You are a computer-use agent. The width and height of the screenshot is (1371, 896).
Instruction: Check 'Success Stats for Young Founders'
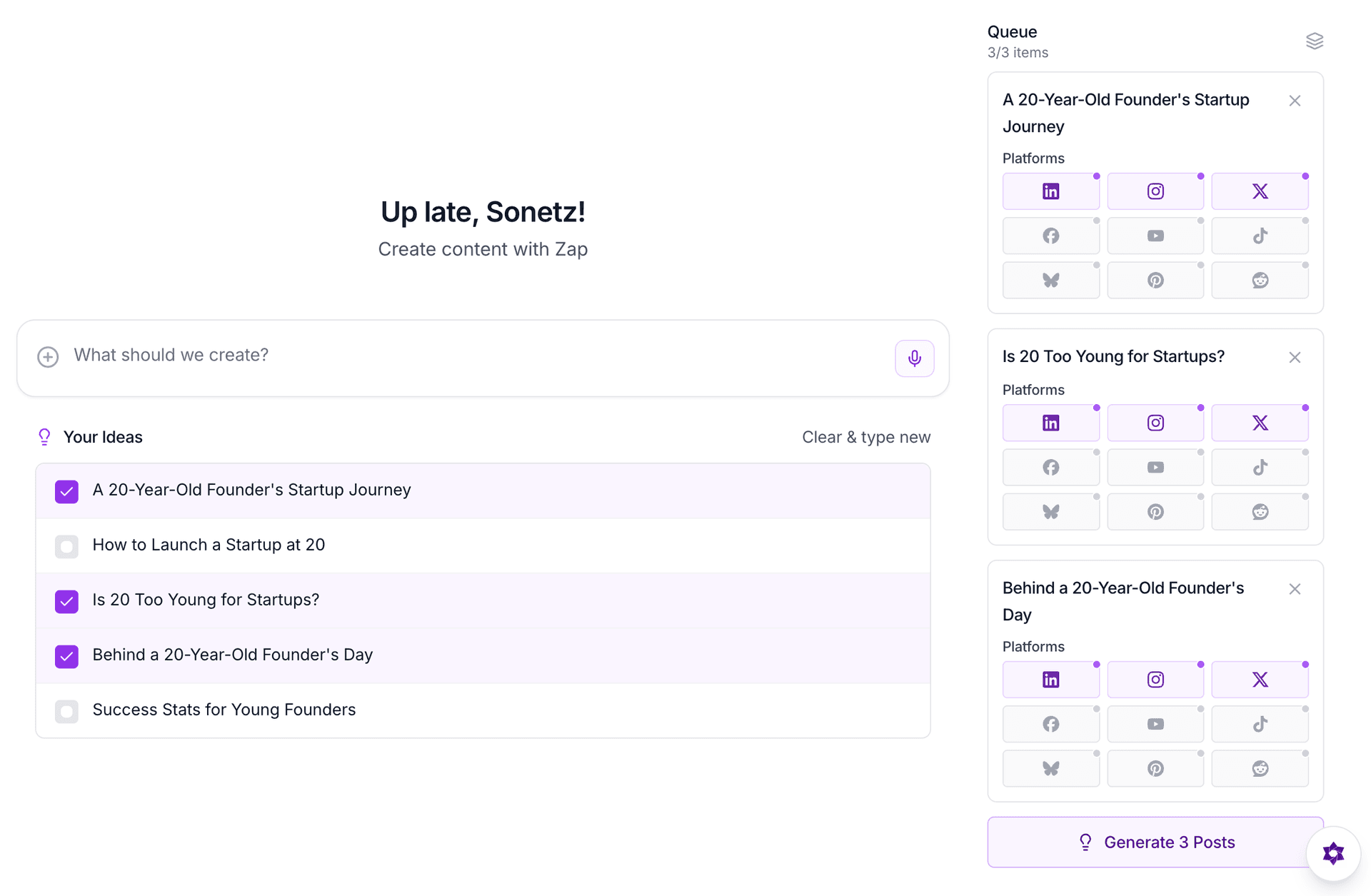pos(66,711)
